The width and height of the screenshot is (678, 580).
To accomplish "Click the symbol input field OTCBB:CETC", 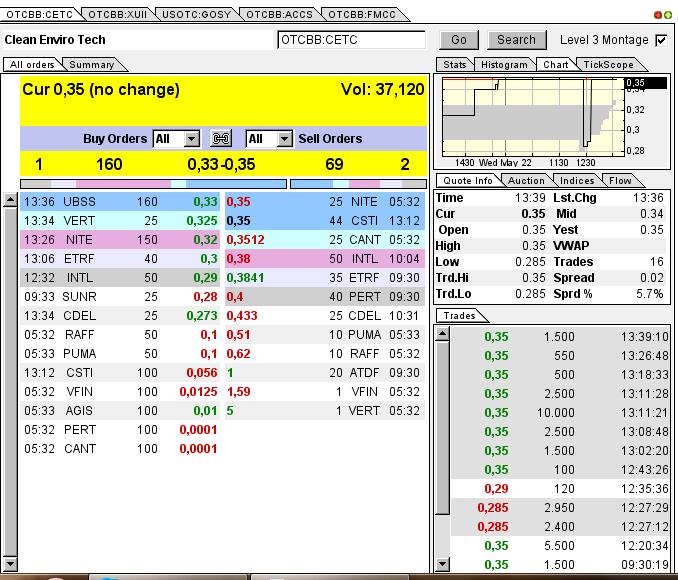I will coord(352,40).
